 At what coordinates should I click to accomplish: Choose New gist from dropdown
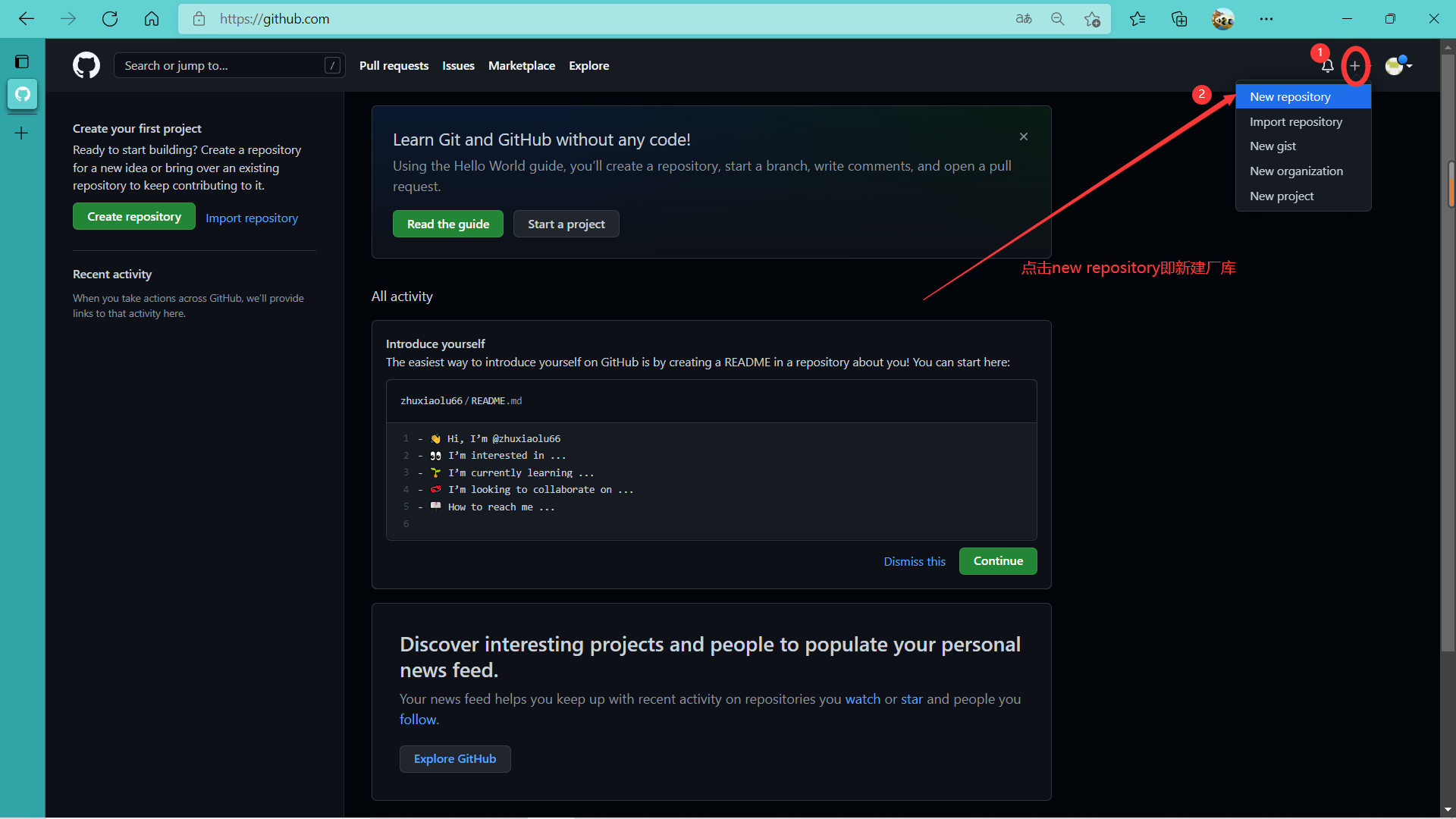[x=1303, y=146]
